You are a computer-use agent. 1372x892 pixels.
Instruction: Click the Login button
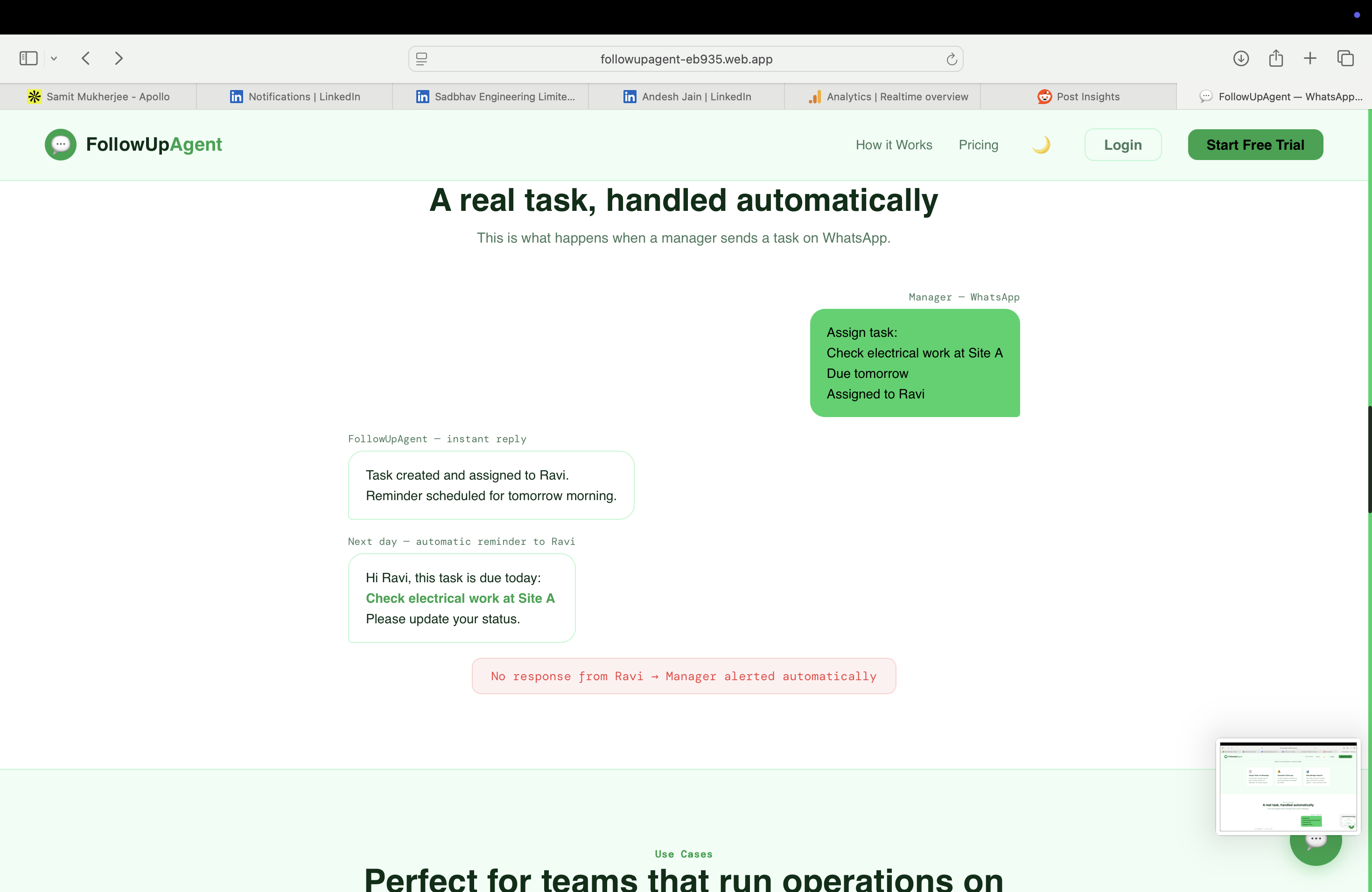(1123, 145)
